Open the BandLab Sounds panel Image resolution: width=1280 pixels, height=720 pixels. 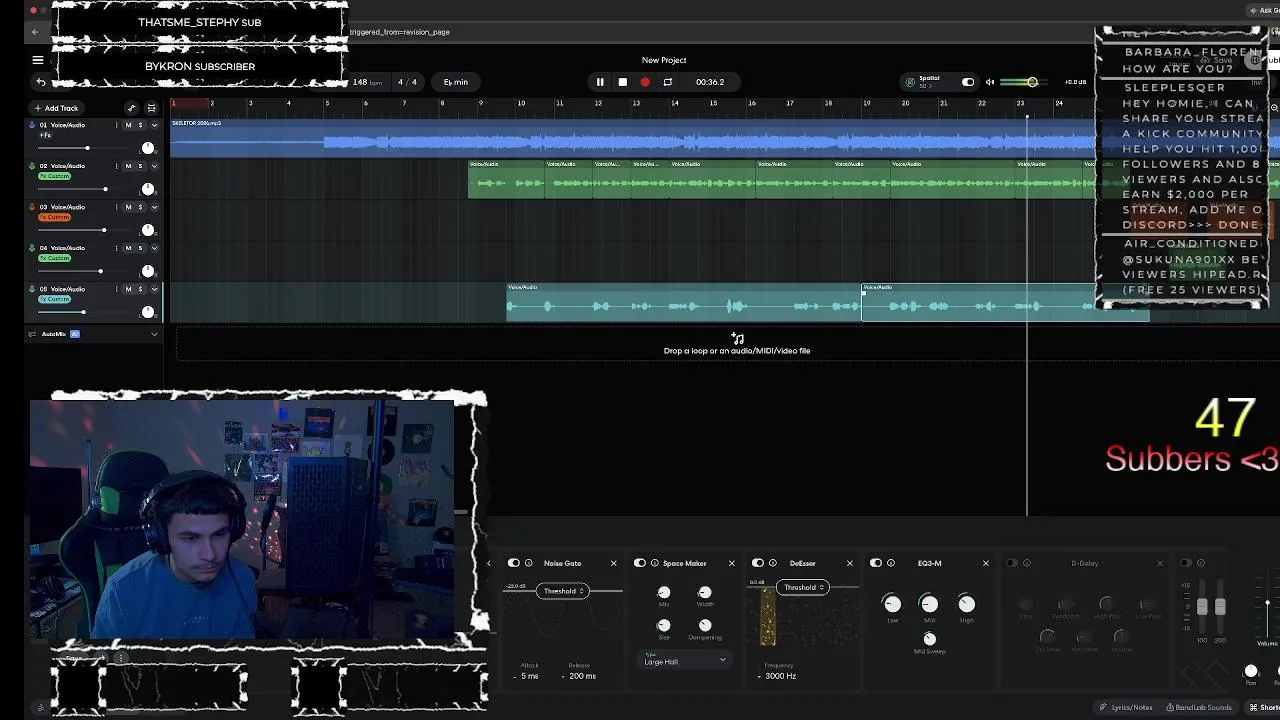point(1199,707)
